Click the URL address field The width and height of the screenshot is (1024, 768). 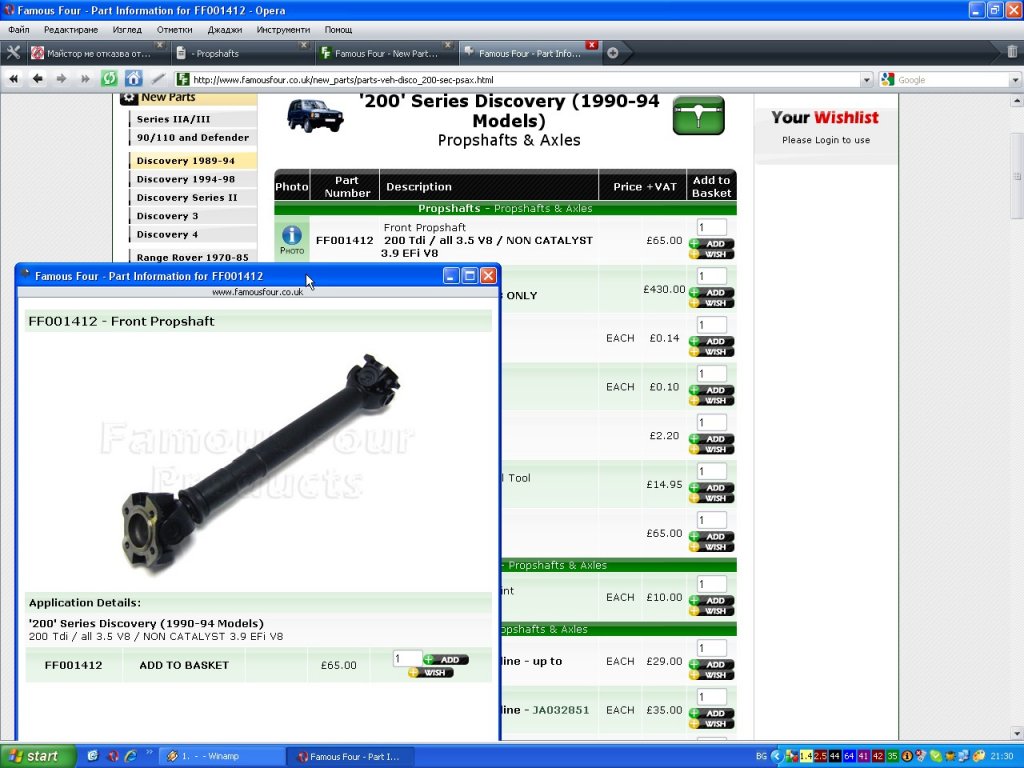522,80
